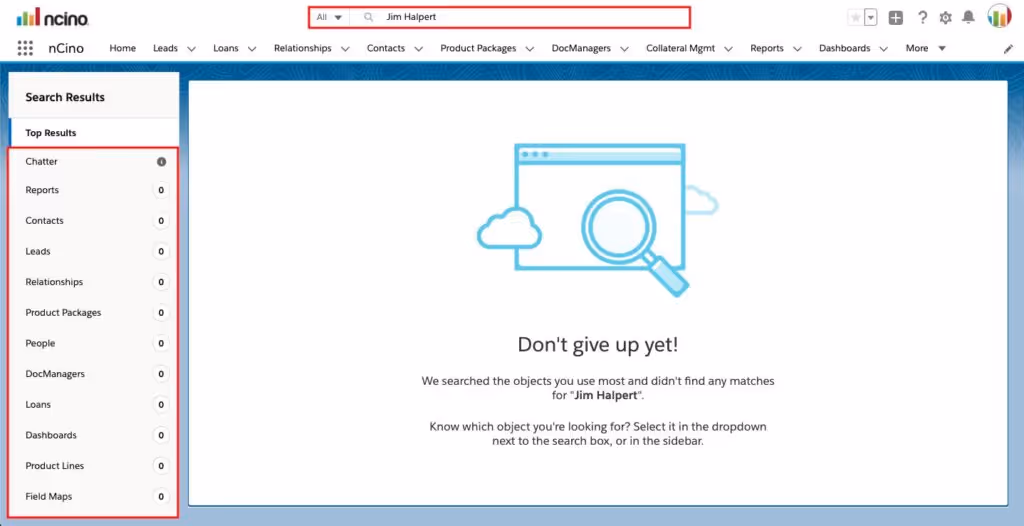
Task: Expand the Product Packages tab chevron
Action: point(530,48)
